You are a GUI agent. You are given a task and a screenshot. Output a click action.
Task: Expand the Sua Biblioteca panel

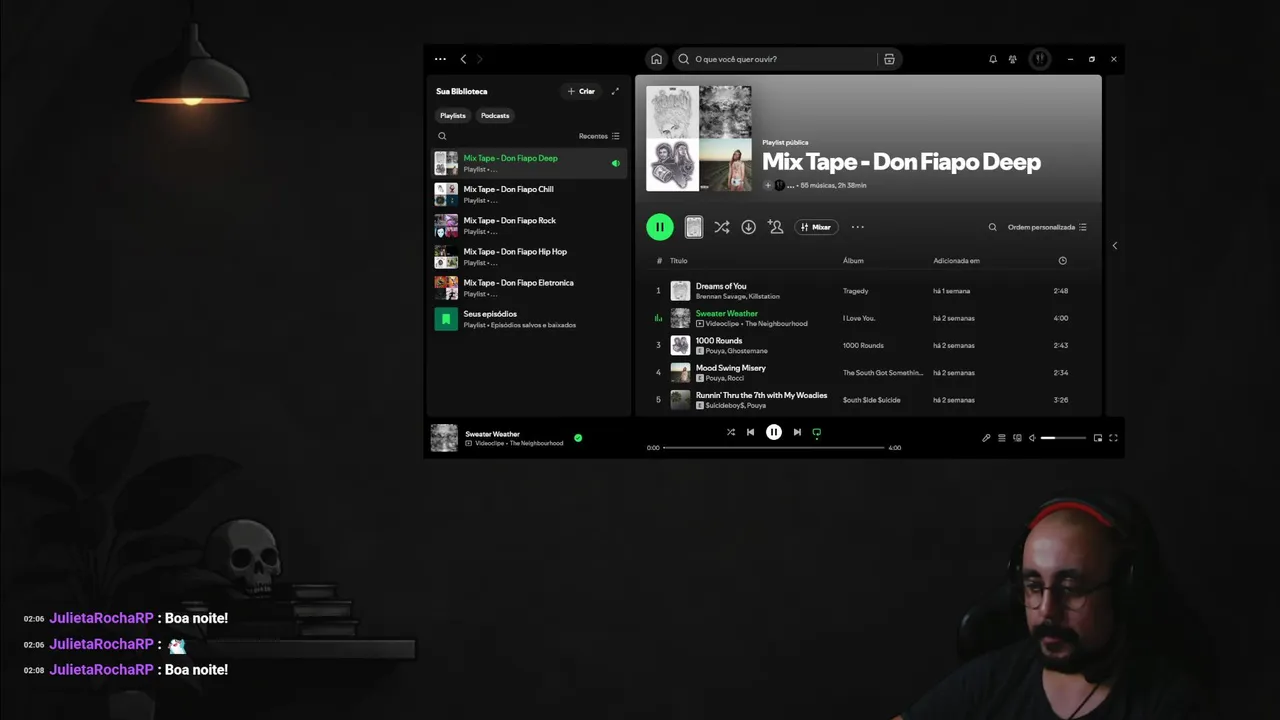point(615,91)
